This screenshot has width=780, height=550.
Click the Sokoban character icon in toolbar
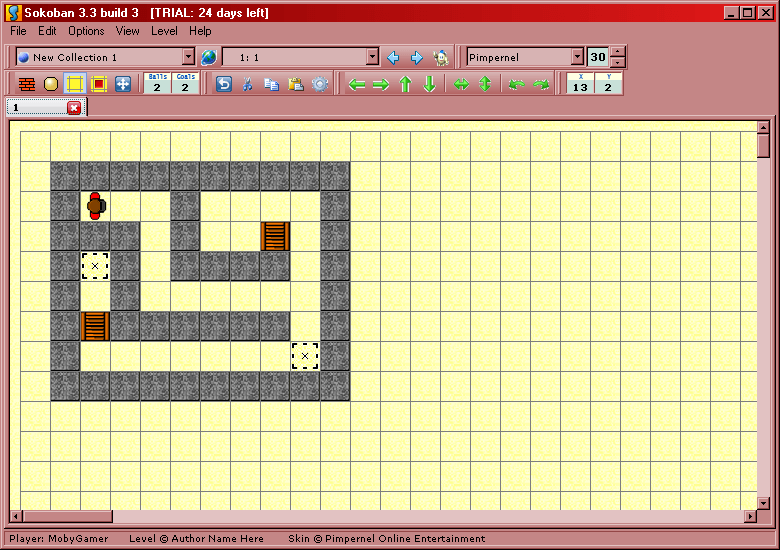(x=441, y=58)
